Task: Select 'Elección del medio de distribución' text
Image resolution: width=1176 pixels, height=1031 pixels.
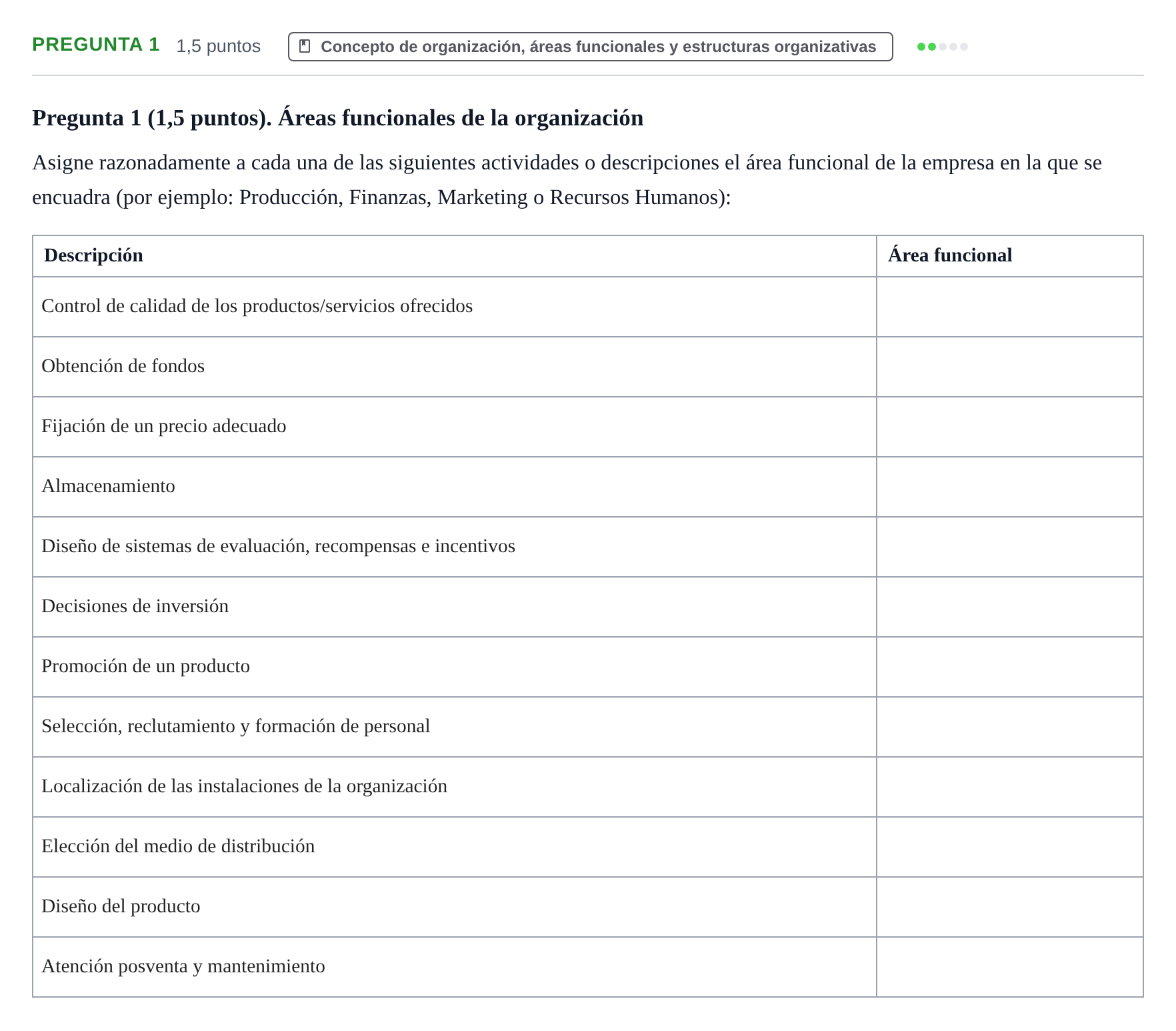Action: coord(178,846)
